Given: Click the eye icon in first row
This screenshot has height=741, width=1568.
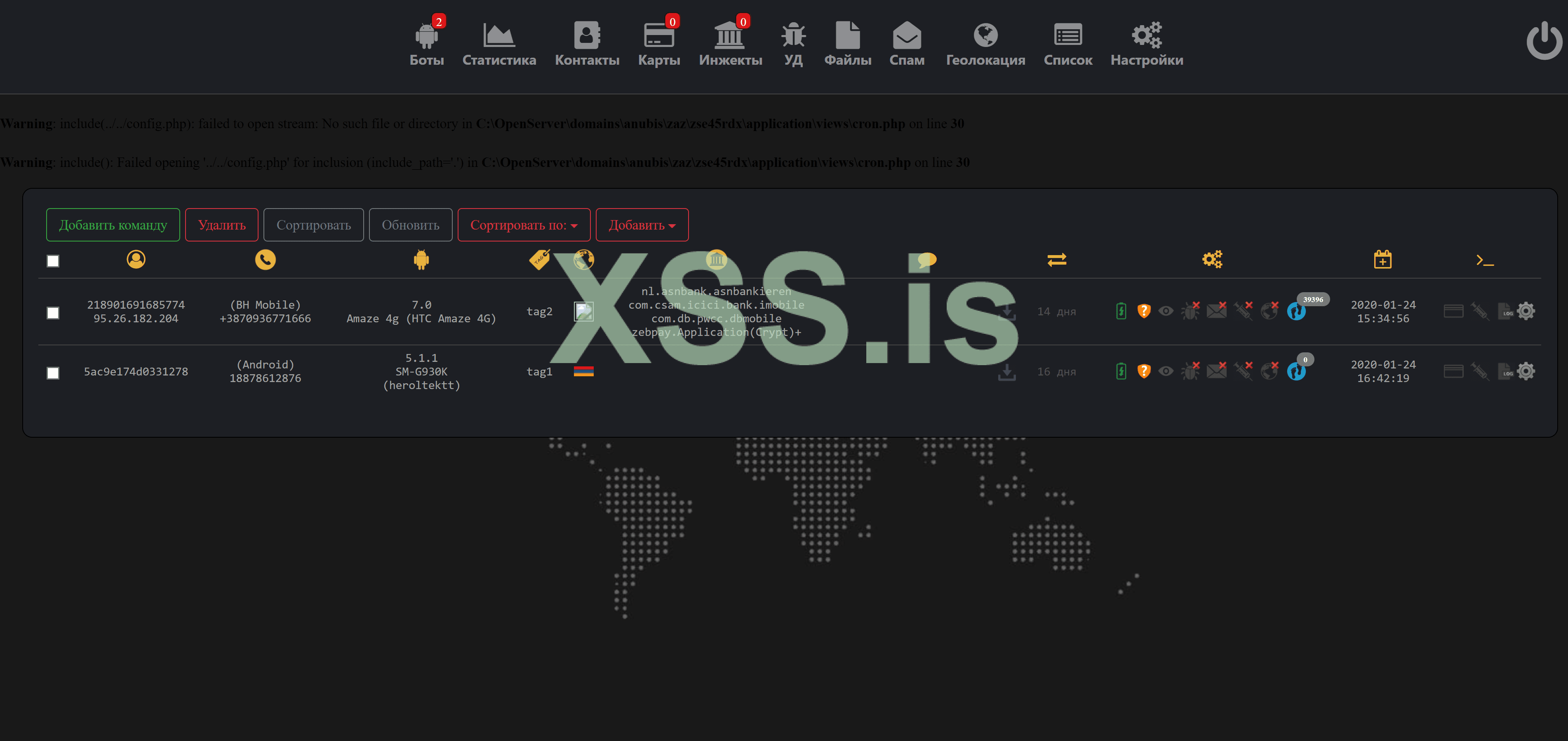Looking at the screenshot, I should coord(1166,311).
